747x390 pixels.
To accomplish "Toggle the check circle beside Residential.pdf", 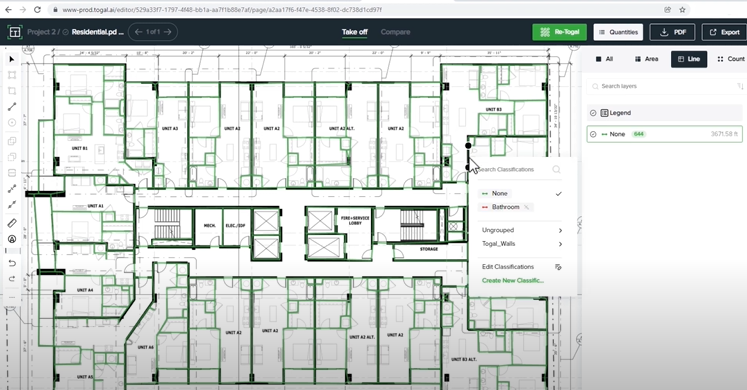I will [65, 32].
